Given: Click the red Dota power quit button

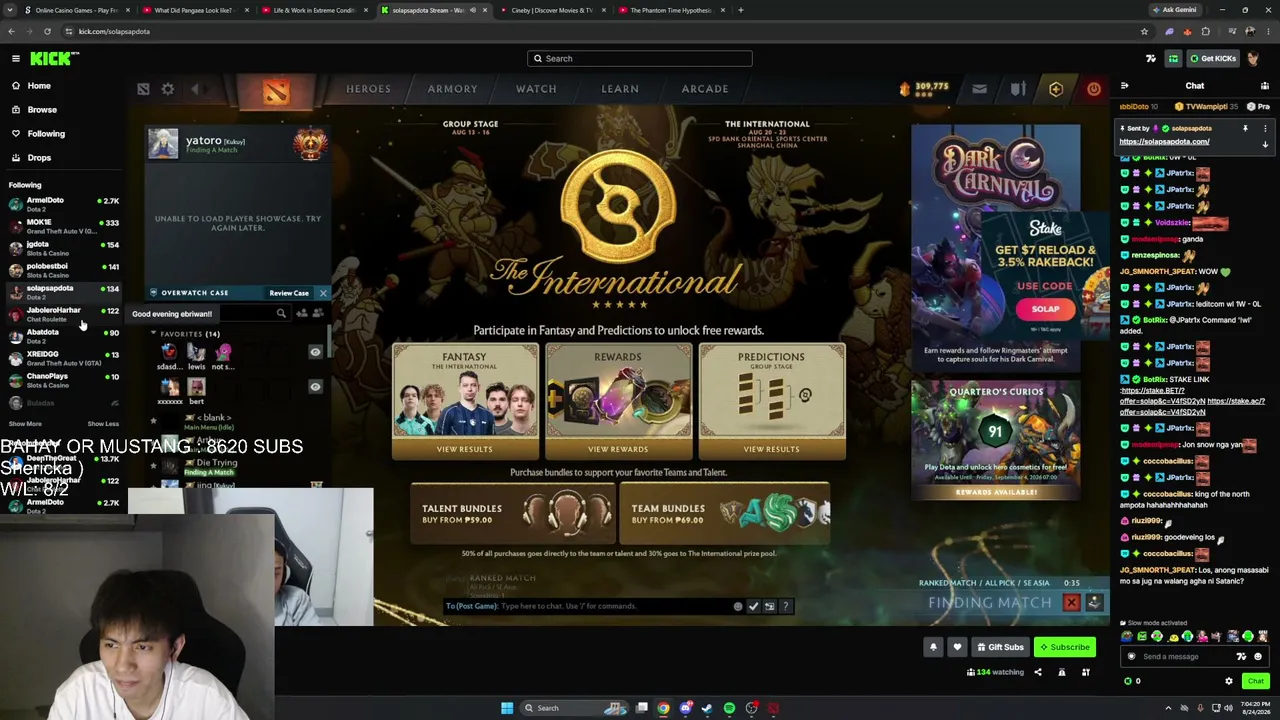Looking at the screenshot, I should click(1094, 89).
